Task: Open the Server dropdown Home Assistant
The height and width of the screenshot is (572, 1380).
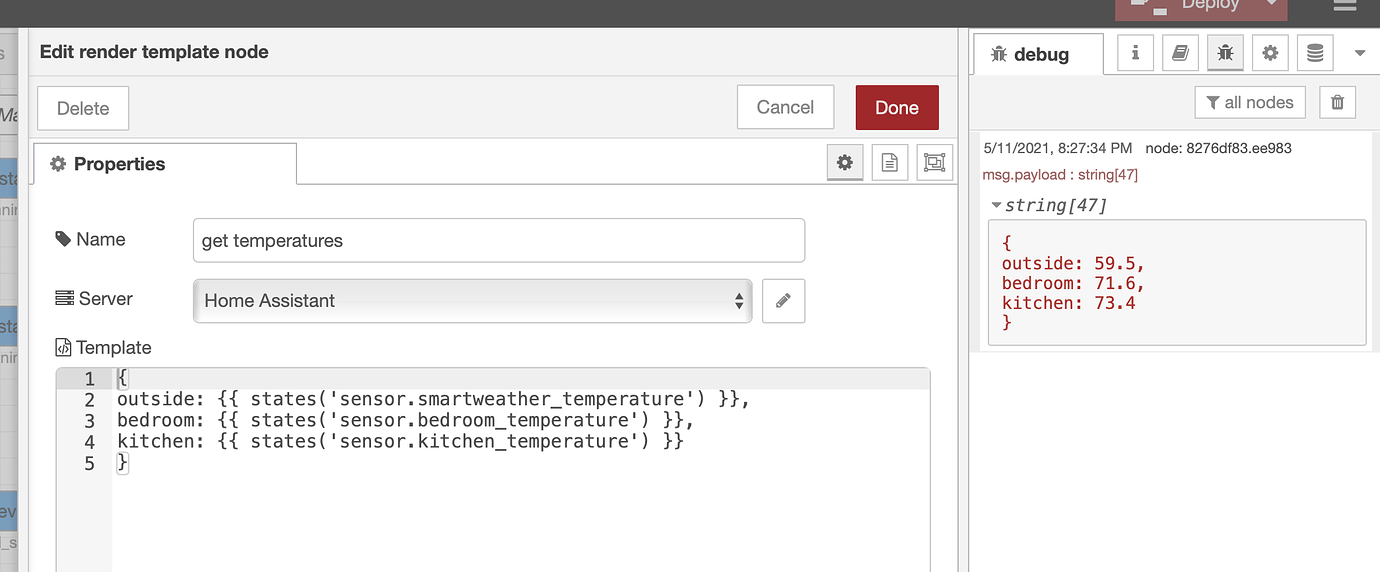Action: coord(472,300)
